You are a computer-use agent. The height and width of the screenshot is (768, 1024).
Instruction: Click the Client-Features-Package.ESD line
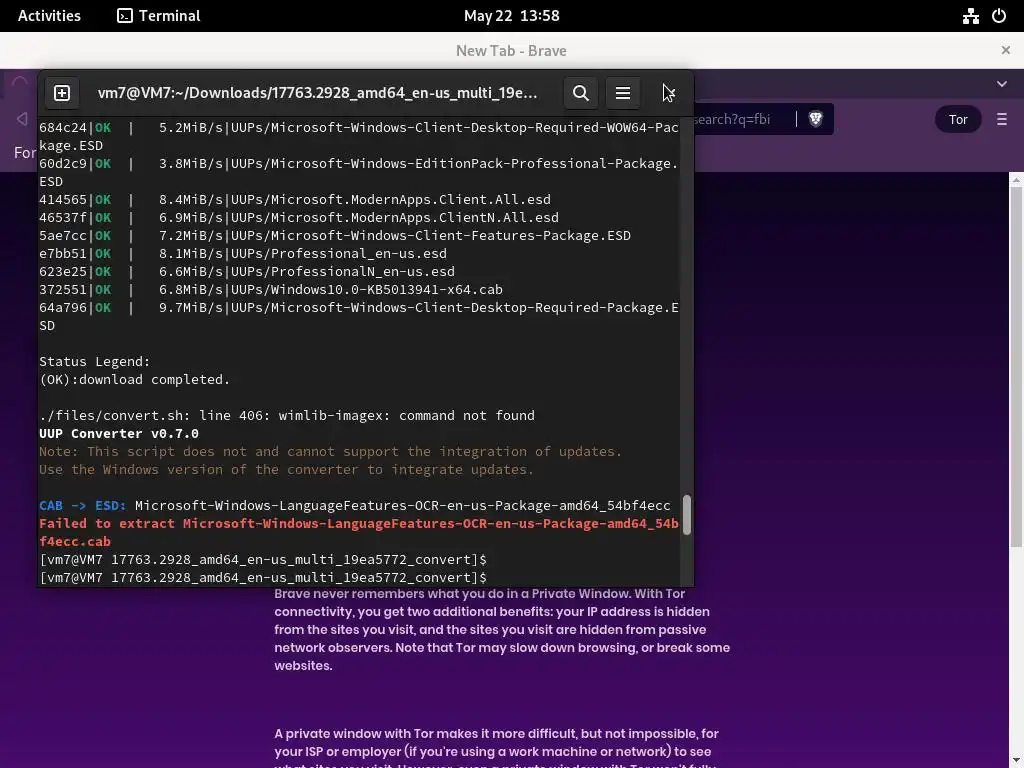(x=335, y=235)
